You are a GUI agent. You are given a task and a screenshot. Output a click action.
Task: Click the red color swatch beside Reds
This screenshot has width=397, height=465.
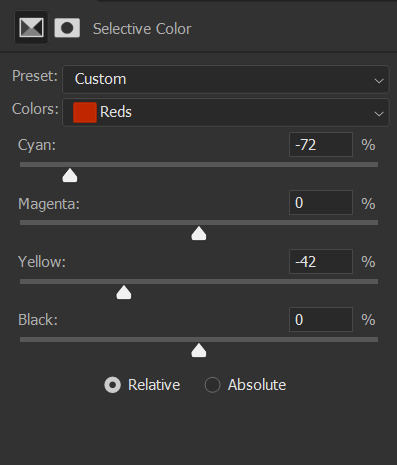point(85,113)
